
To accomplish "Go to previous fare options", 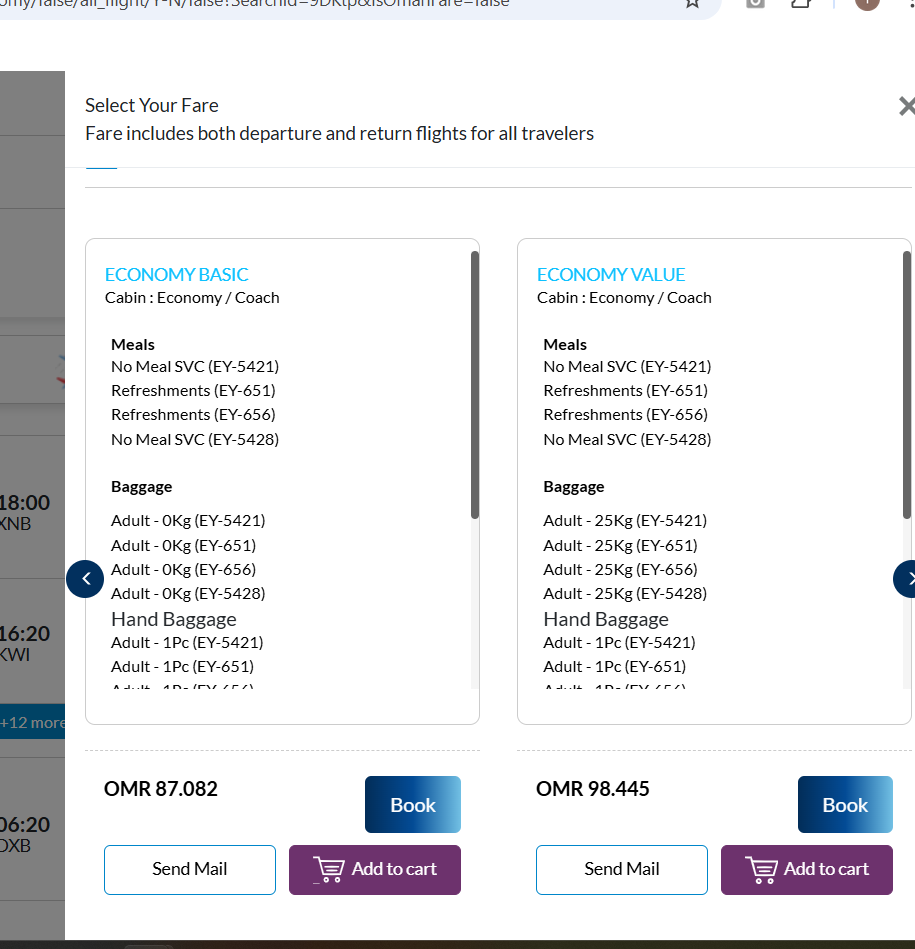I will click(x=85, y=578).
